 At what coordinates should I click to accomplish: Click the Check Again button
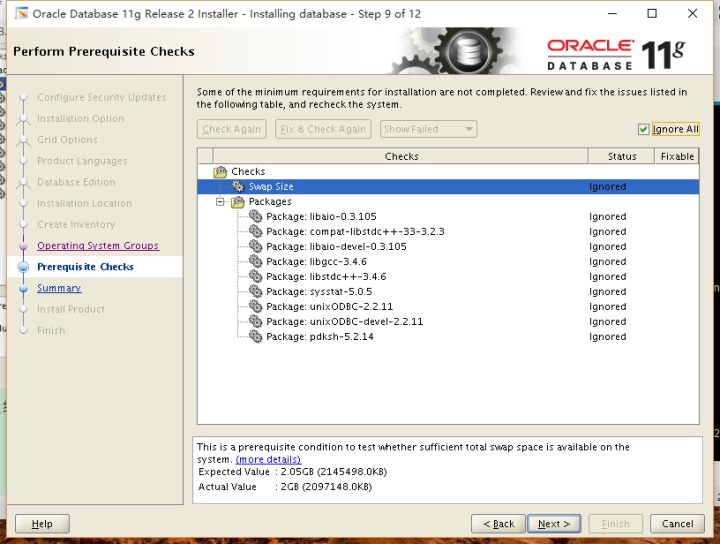click(231, 129)
